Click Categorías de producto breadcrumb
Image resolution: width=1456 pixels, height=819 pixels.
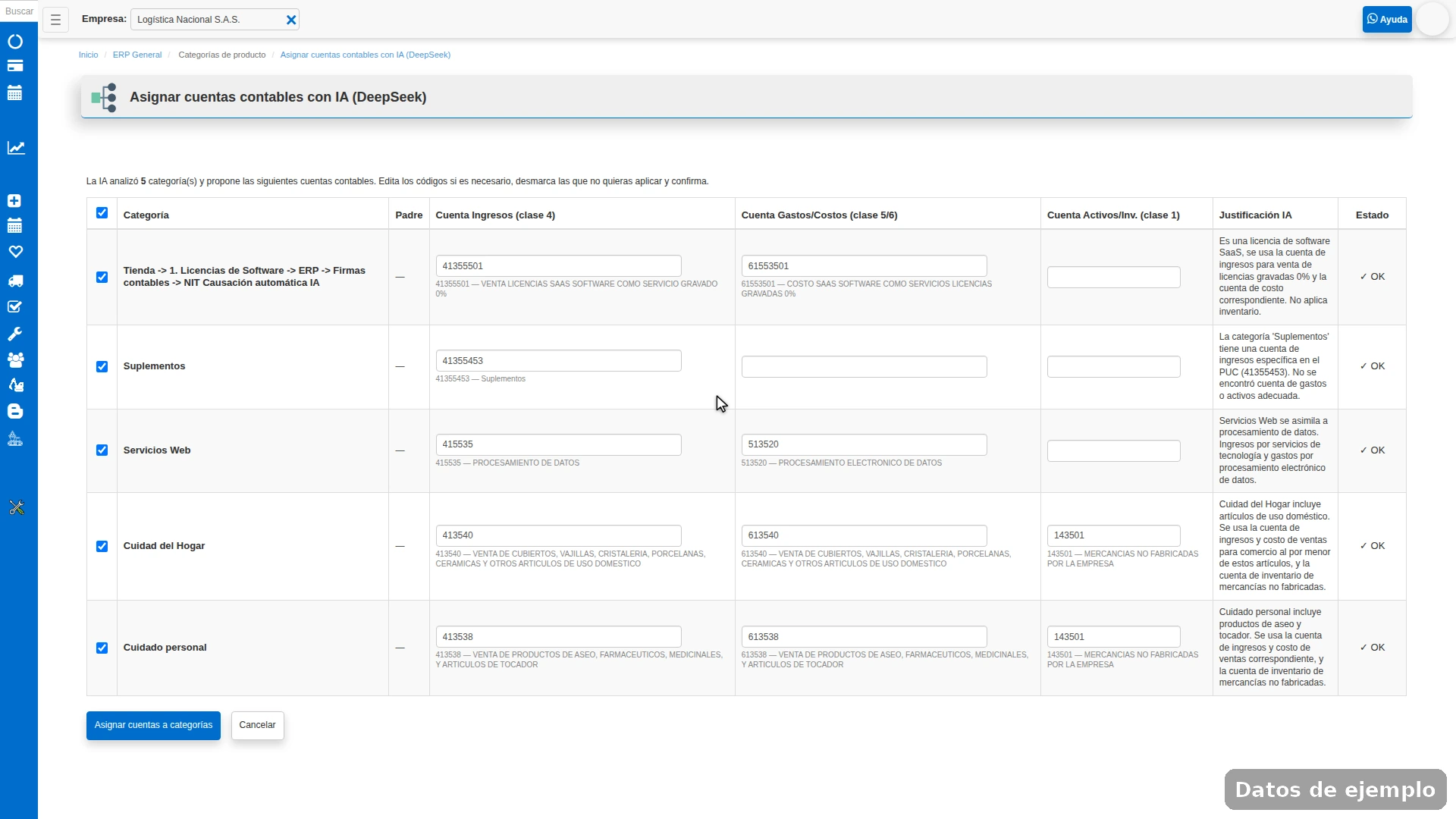point(222,55)
